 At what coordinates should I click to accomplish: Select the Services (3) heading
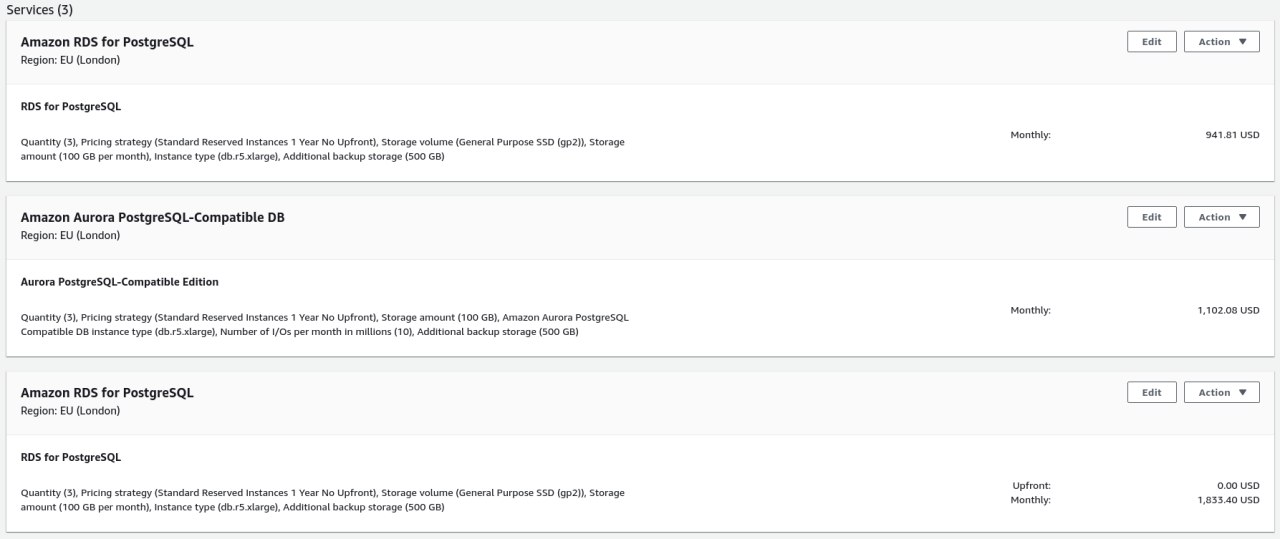[40, 9]
